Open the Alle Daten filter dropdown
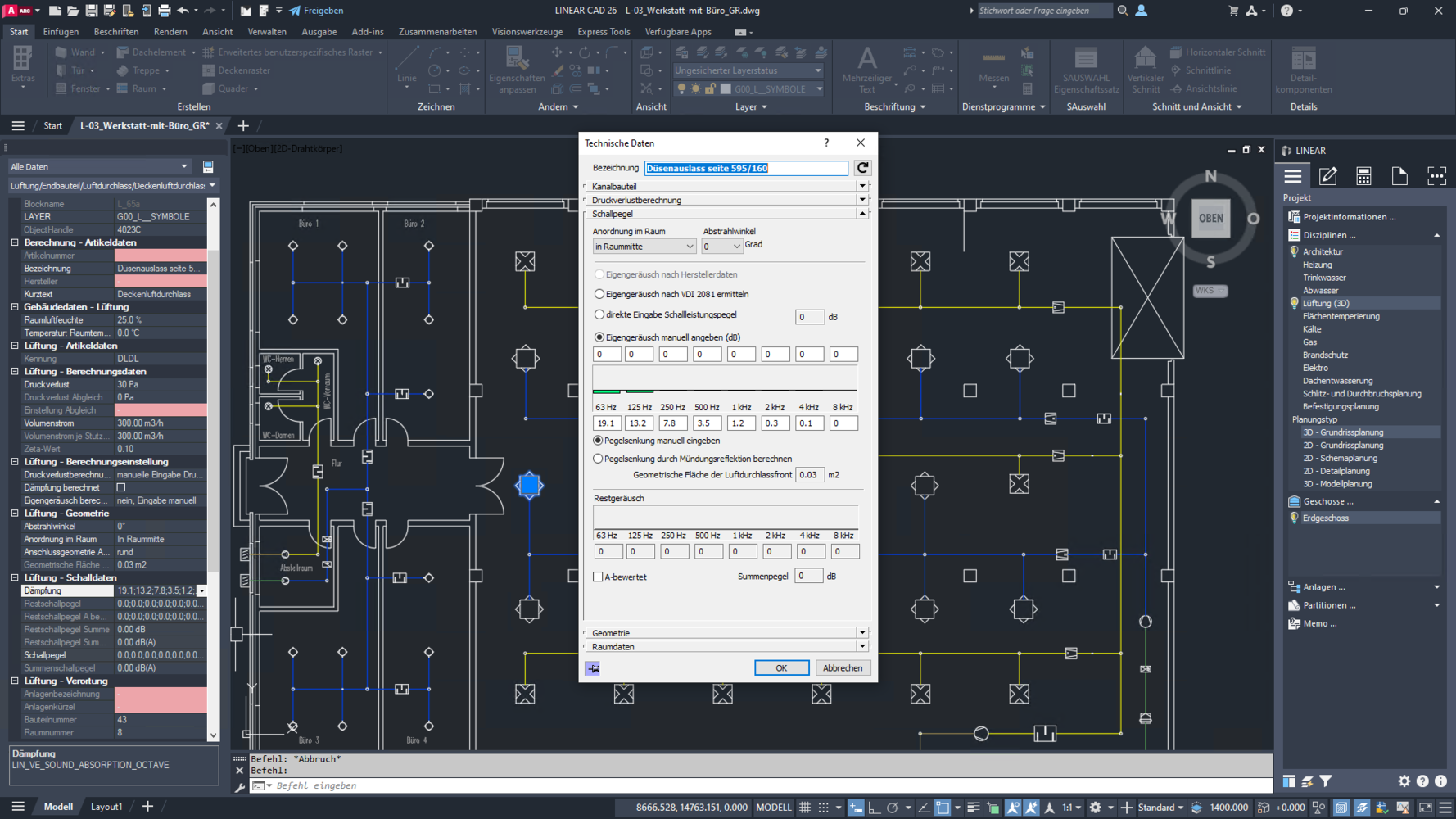The height and width of the screenshot is (819, 1456). tap(98, 166)
